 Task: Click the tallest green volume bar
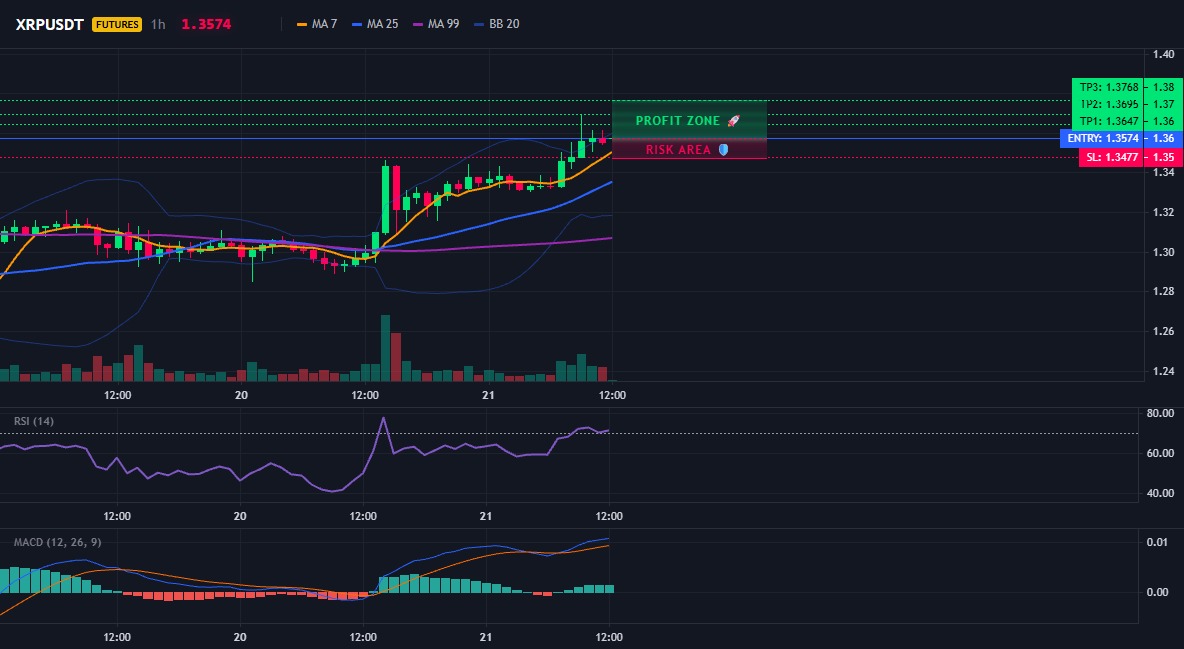pos(385,348)
